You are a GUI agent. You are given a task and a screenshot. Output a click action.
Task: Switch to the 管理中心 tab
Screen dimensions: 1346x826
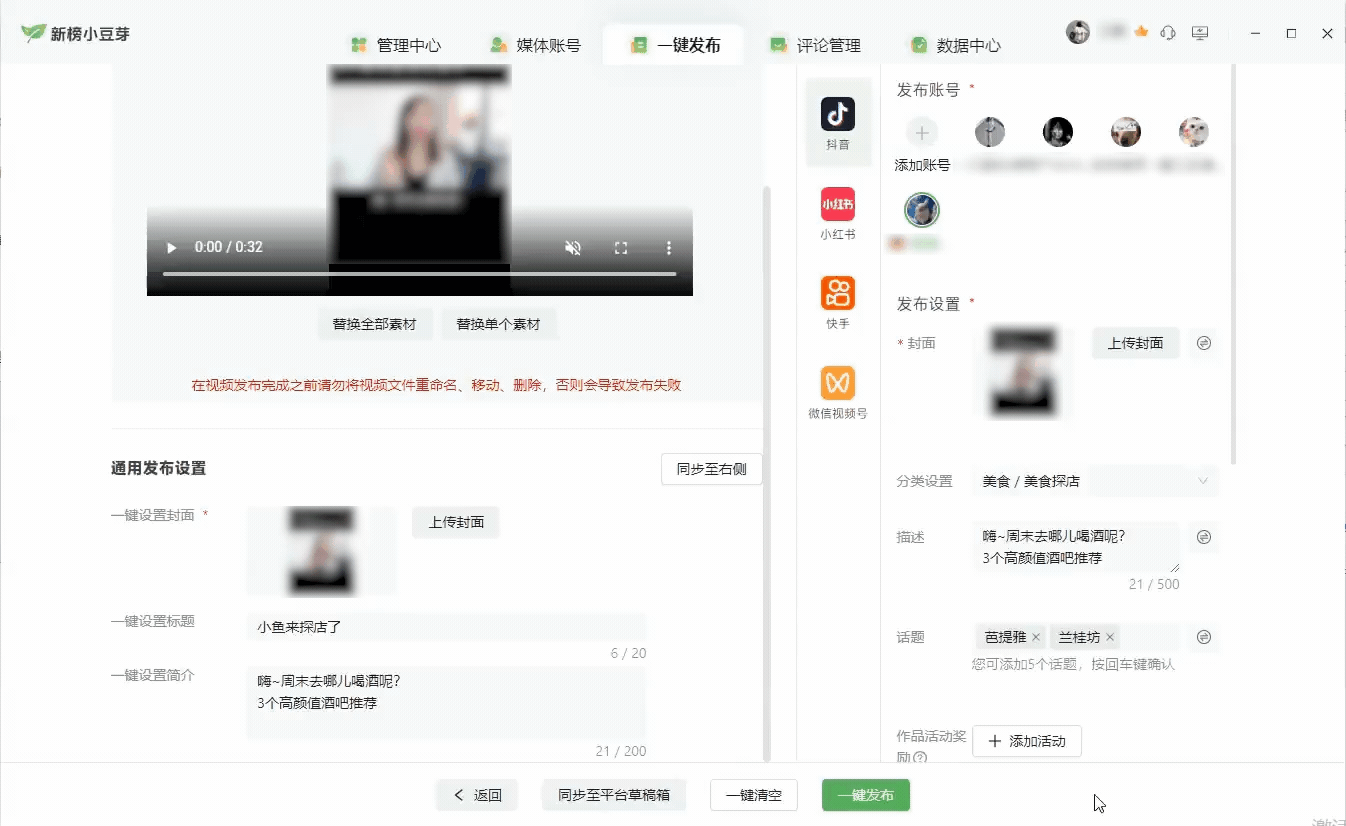coord(395,45)
